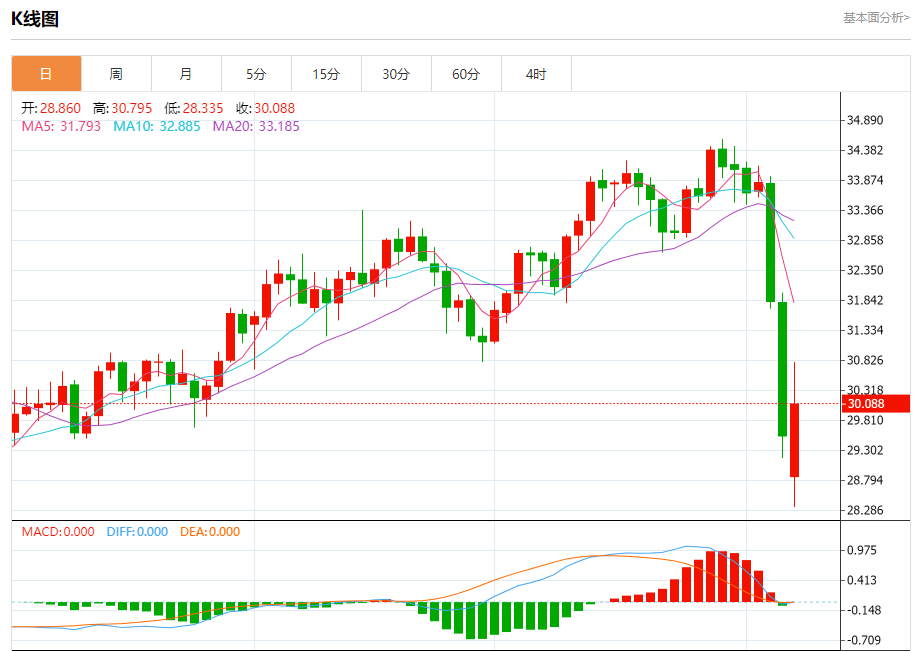915x651 pixels.
Task: Click the MA10: 32.885 indicator label
Action: coord(156,126)
